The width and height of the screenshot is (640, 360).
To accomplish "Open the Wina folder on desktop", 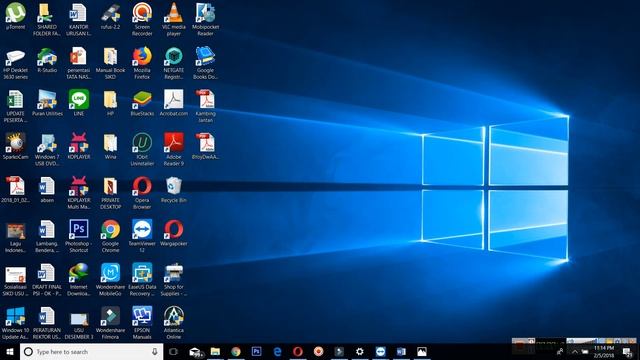I will click(x=110, y=147).
